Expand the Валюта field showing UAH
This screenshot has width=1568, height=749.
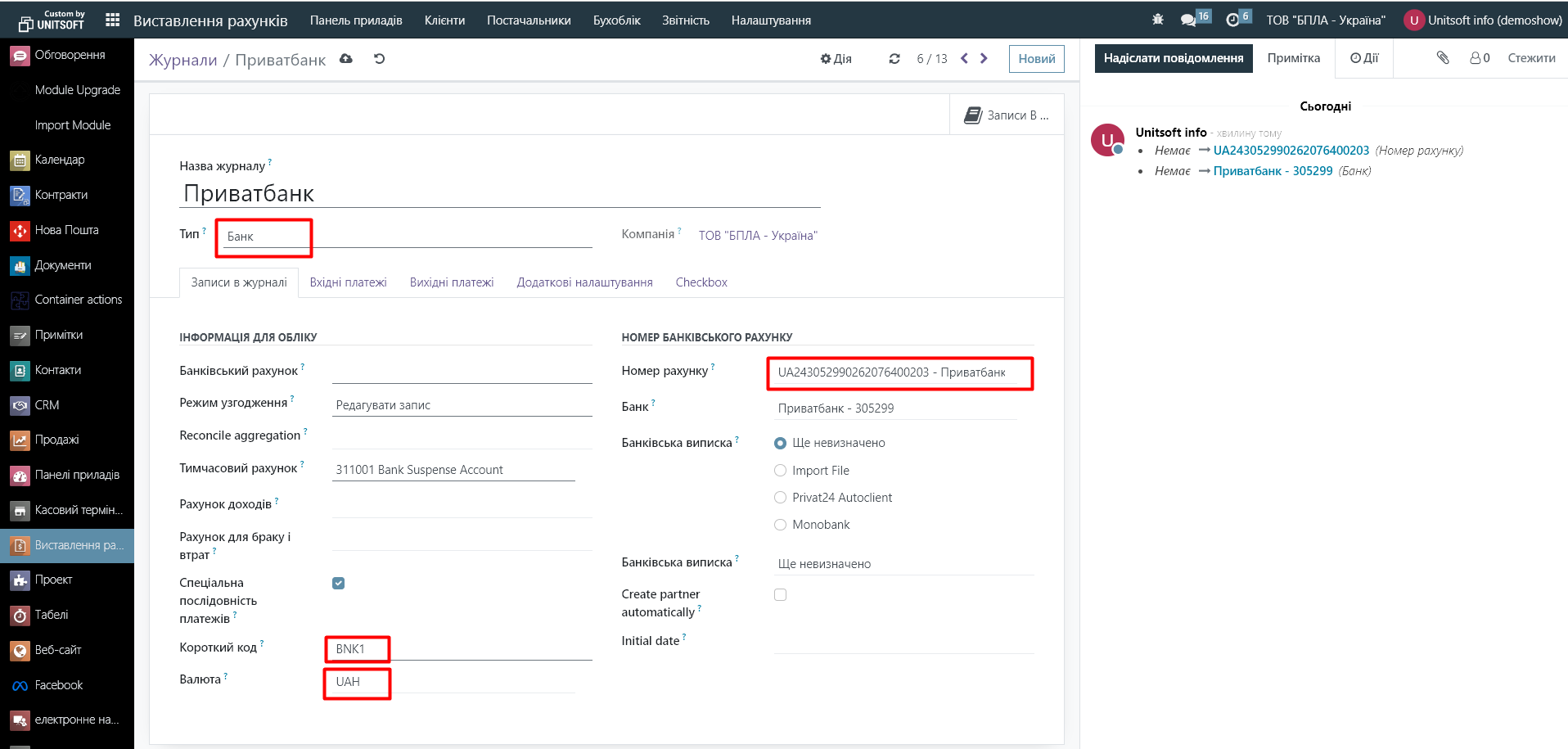(x=452, y=682)
